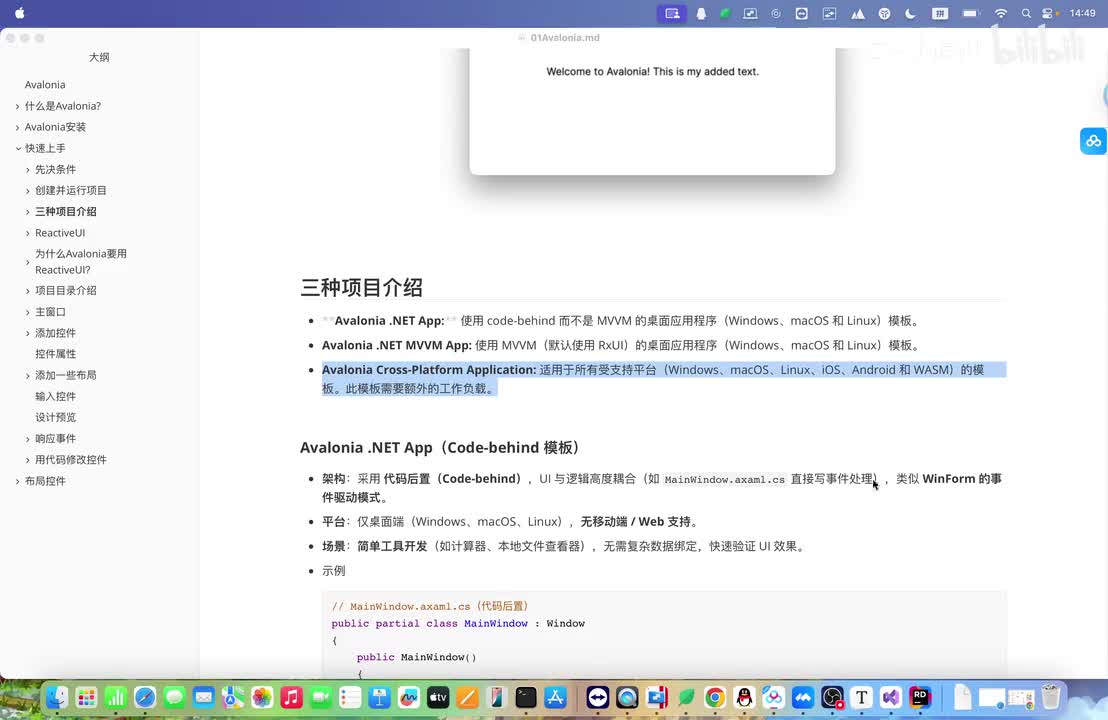
Task: Click the floating Baidu cloud side button
Action: (x=1093, y=141)
